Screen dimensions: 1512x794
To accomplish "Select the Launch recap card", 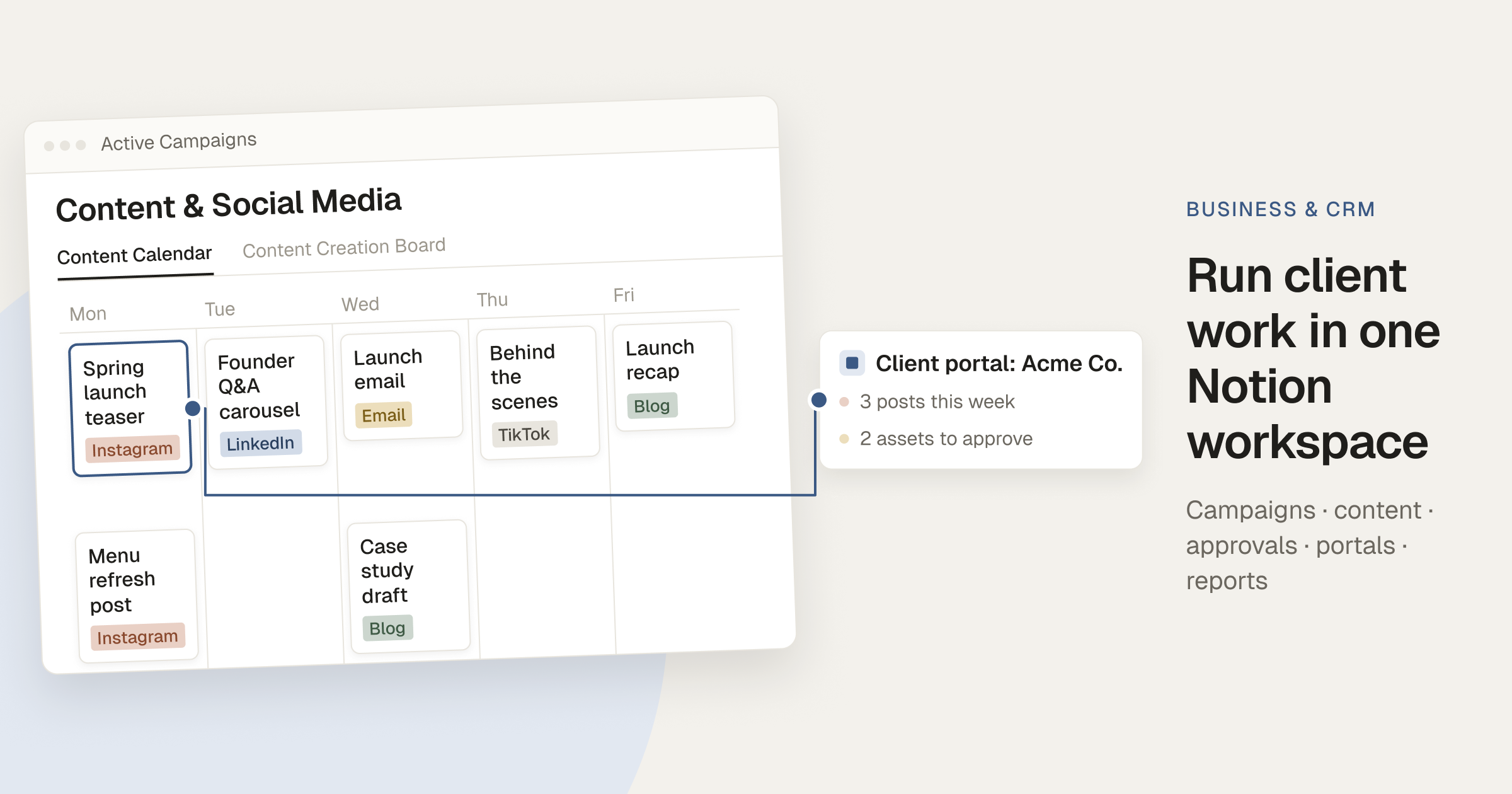I will click(x=674, y=376).
